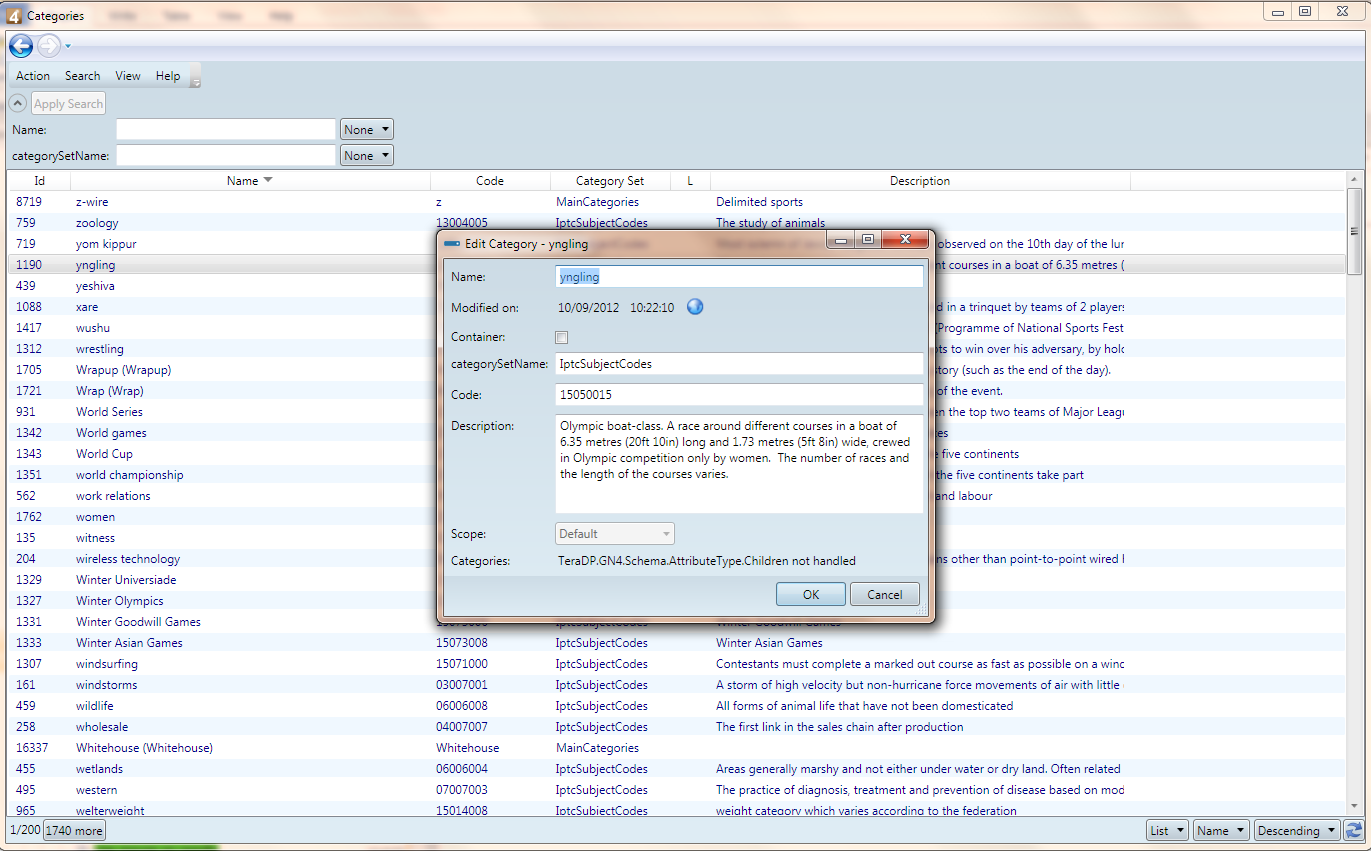Open the Descending sort order dropdown
Viewport: 1371px width, 851px height.
[1297, 830]
